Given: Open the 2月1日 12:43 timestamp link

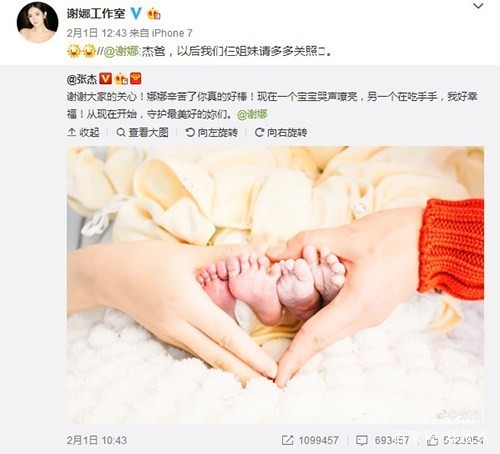Looking at the screenshot, I should point(97,33).
